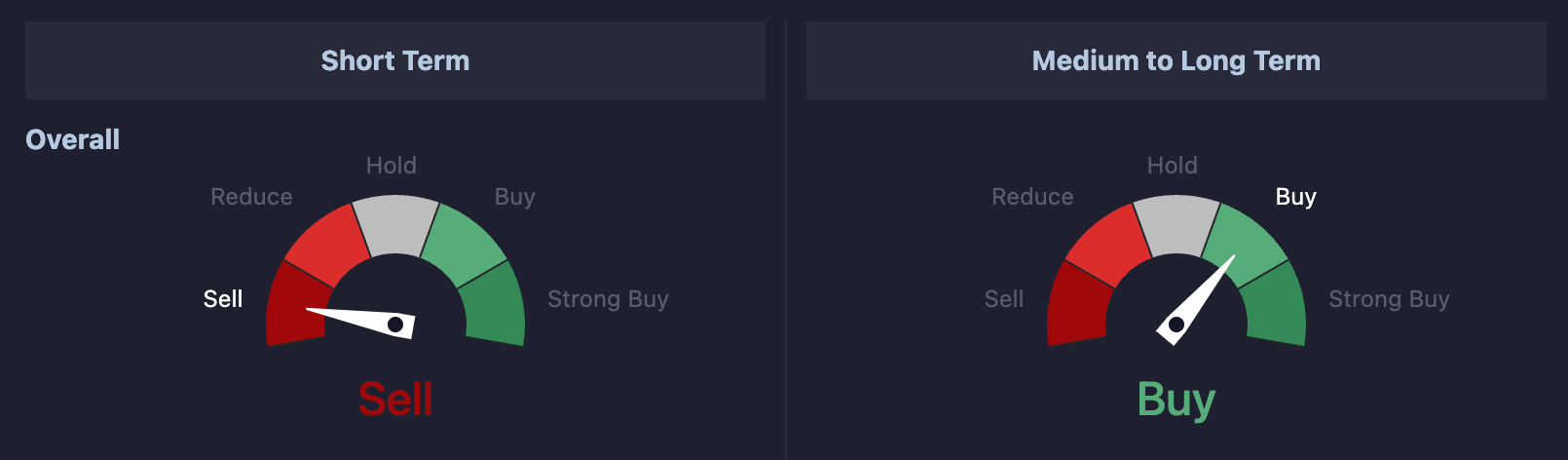
Task: Click the grey Hold segment on Short Term gauge
Action: click(395, 224)
